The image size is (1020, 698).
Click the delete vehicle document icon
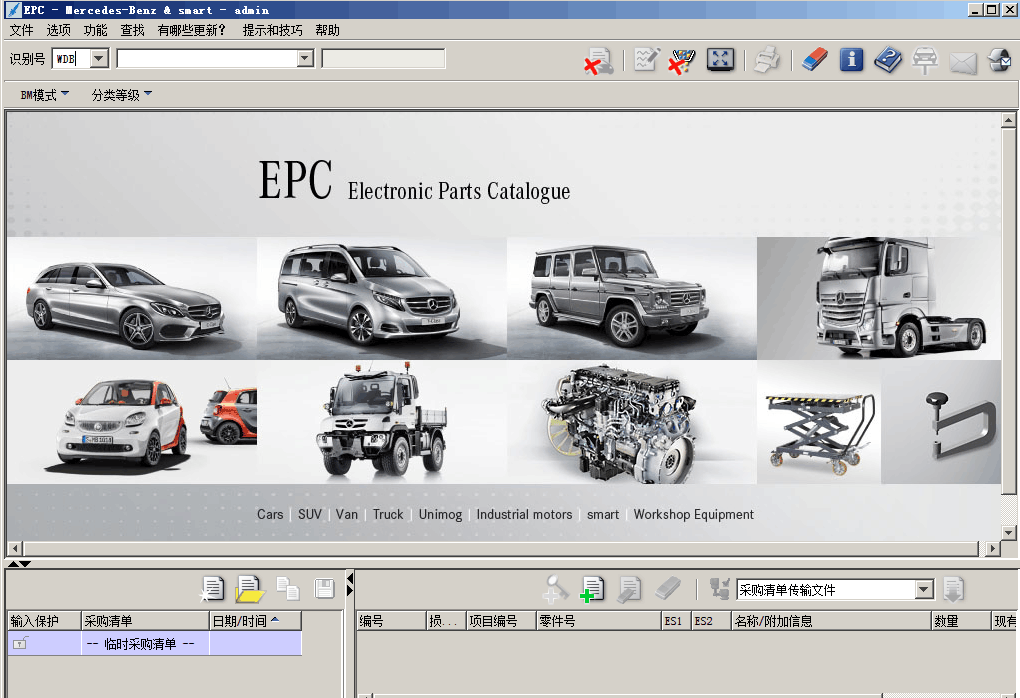pyautogui.click(x=598, y=60)
